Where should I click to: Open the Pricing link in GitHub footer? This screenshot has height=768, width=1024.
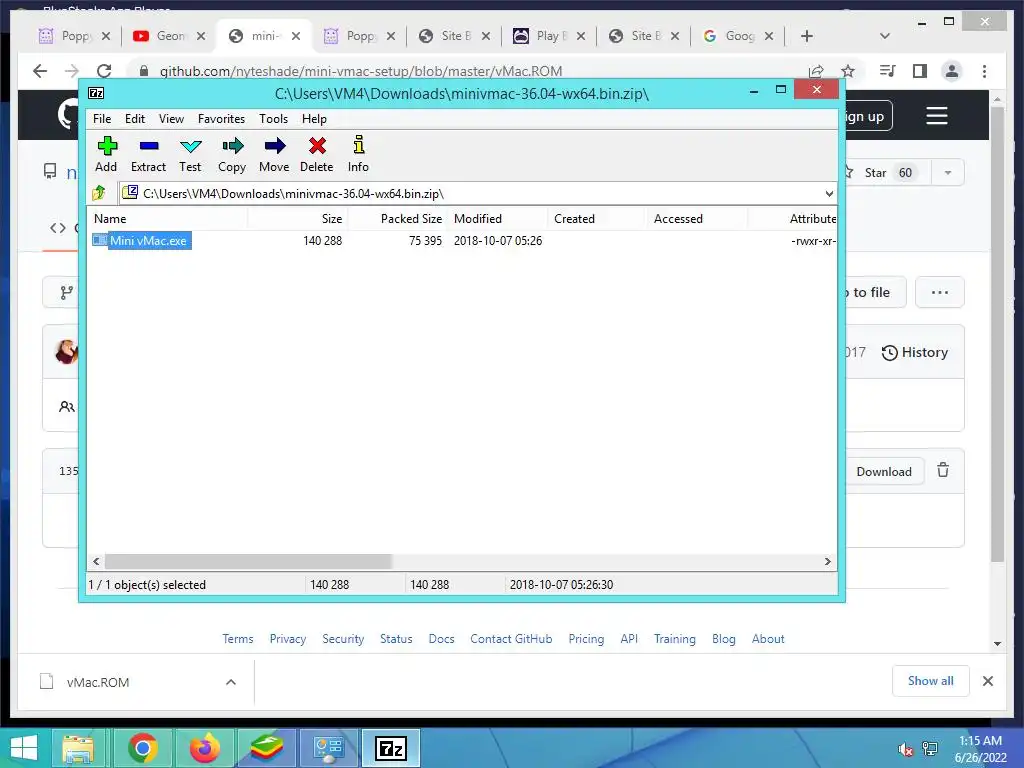tap(586, 639)
